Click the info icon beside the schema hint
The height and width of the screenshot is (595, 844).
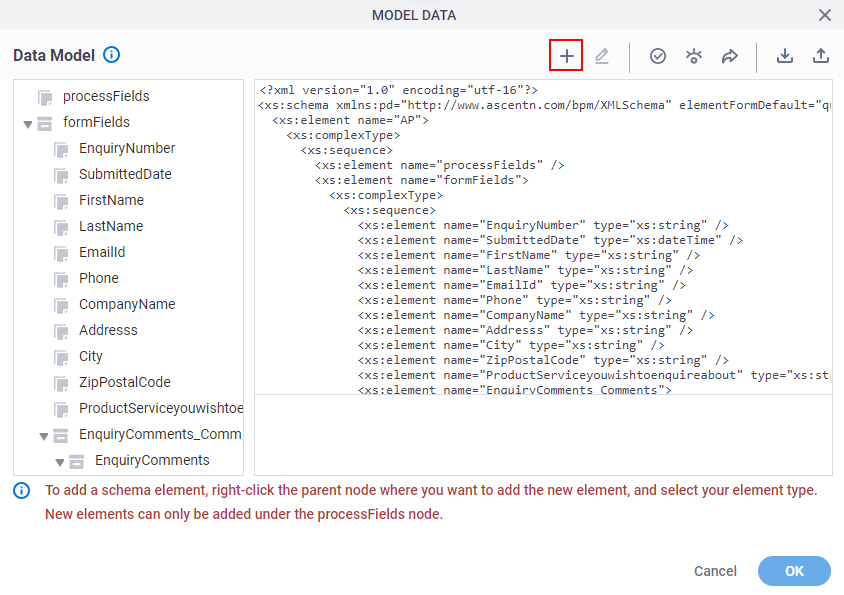(22, 491)
